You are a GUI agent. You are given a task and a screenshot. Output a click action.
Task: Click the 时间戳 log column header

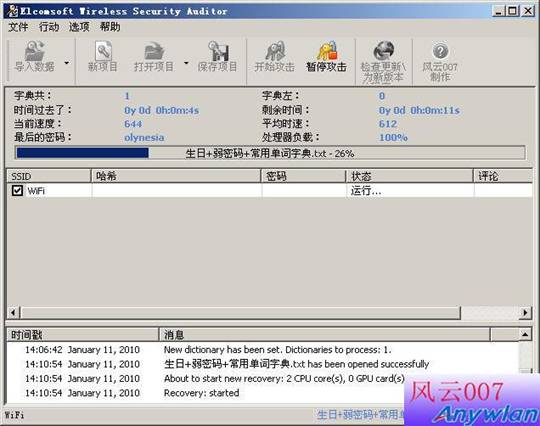point(82,334)
